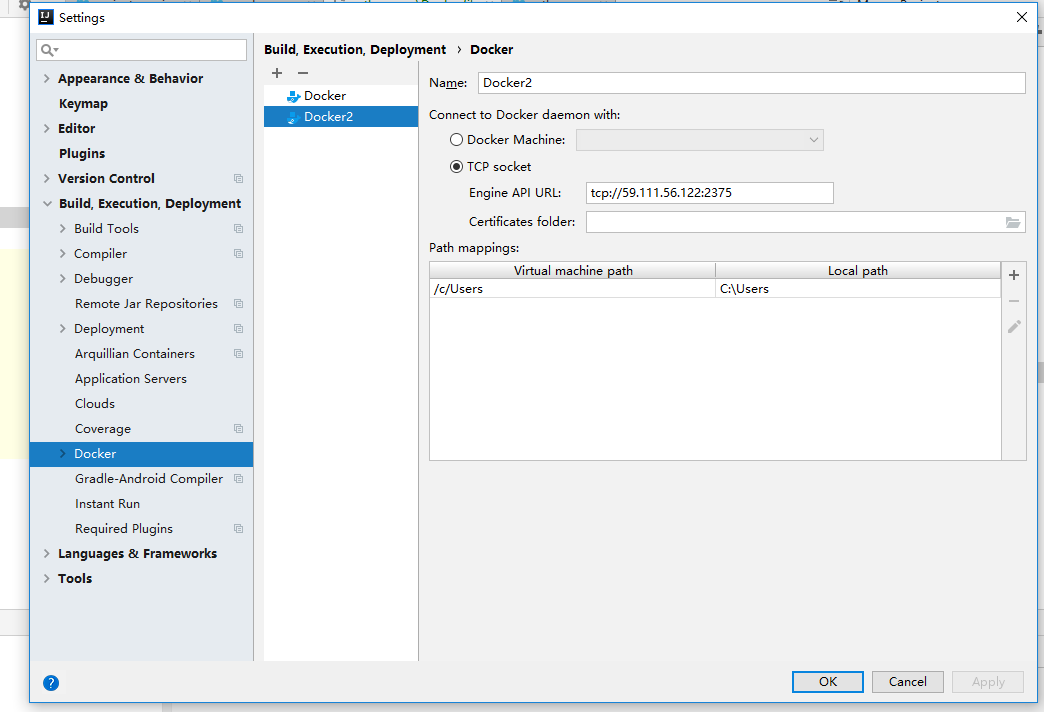Click project-level icon next to Coverage

[x=238, y=428]
